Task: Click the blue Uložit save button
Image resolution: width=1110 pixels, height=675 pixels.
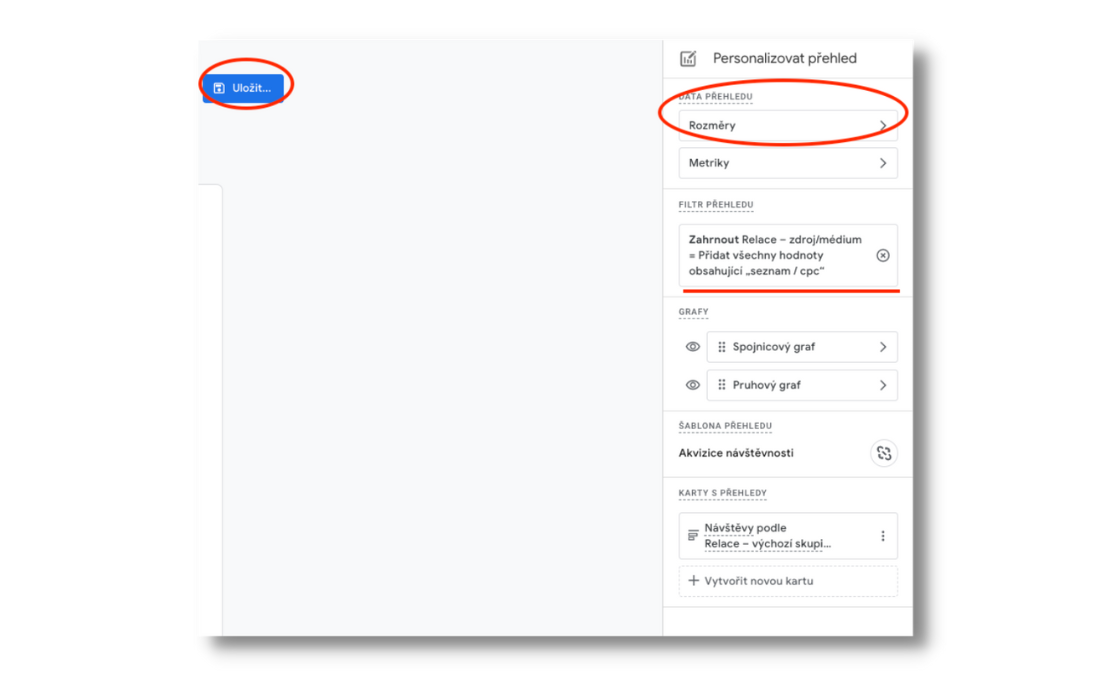Action: [x=244, y=88]
